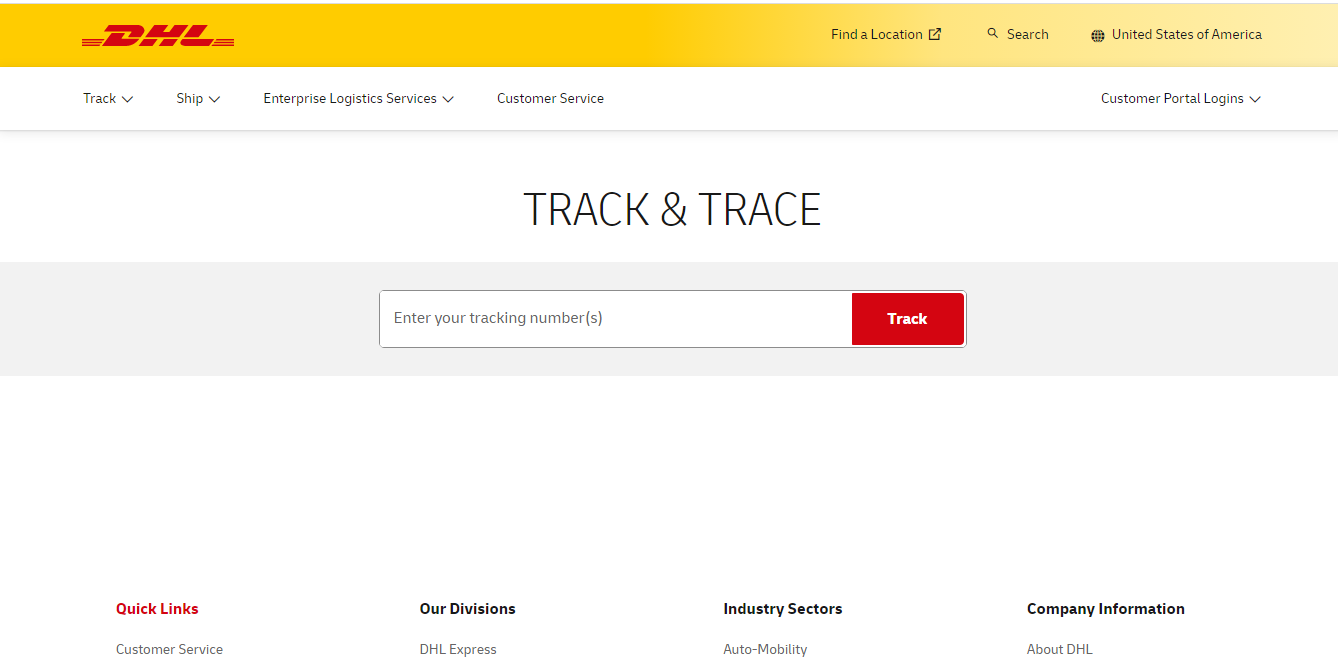The image size is (1338, 660).
Task: Click the chevron arrow next to Ship
Action: (x=214, y=99)
